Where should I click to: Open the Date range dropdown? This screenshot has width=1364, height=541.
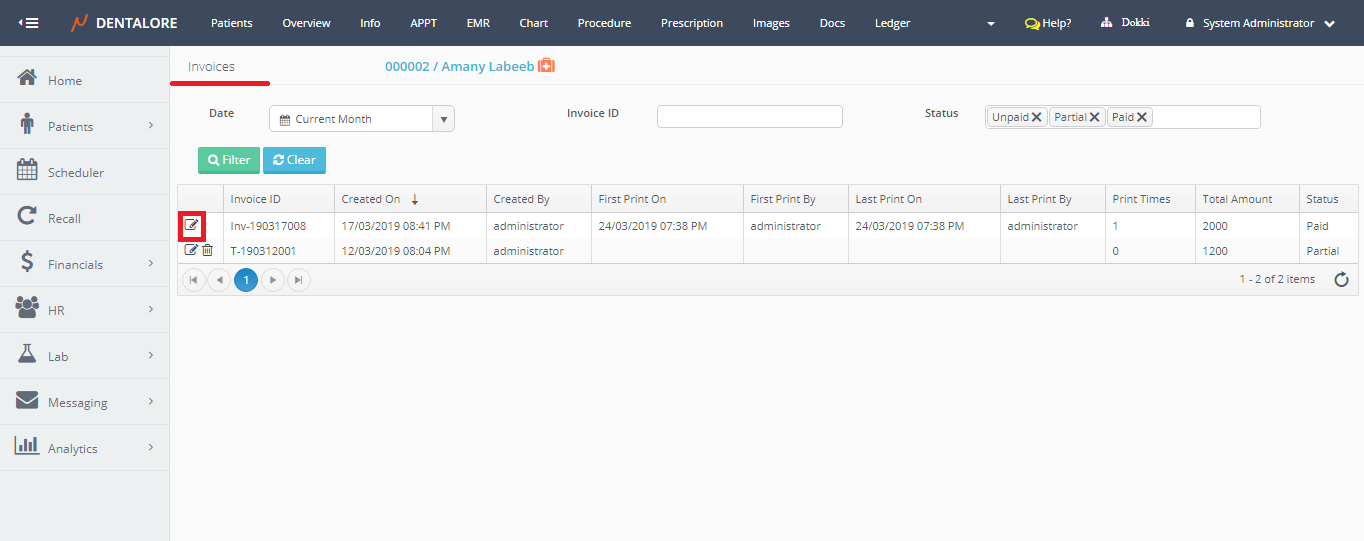[443, 119]
